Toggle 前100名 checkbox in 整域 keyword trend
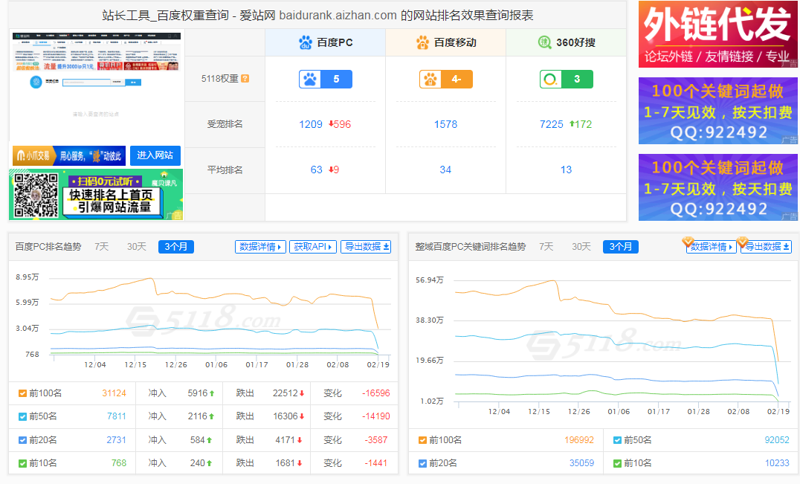800x484 pixels. 422,440
